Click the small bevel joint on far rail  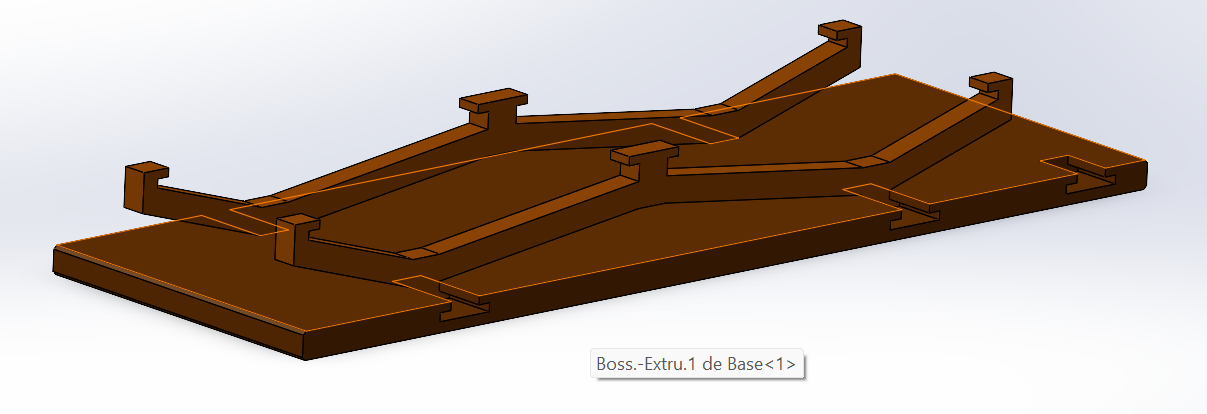pyautogui.click(x=713, y=108)
